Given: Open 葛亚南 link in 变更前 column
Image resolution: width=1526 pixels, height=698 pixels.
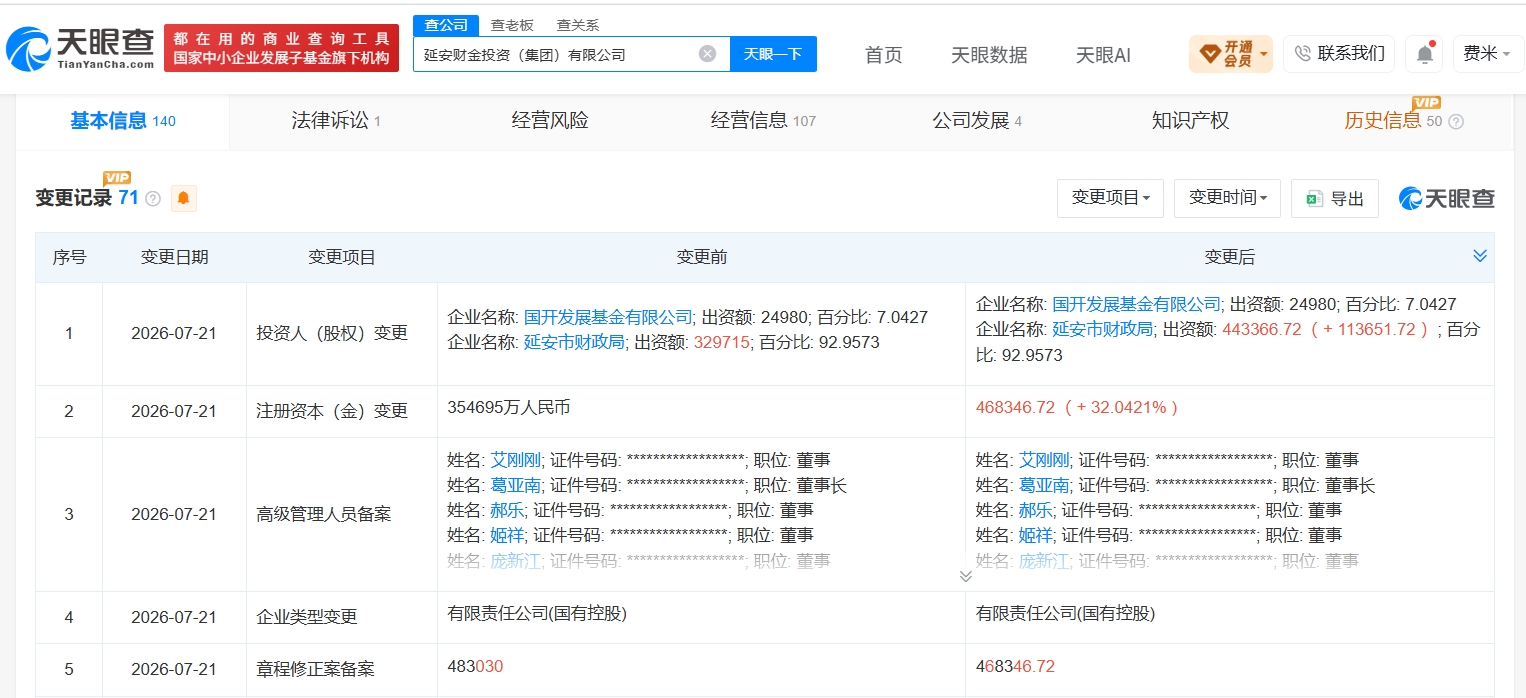Looking at the screenshot, I should click(516, 485).
